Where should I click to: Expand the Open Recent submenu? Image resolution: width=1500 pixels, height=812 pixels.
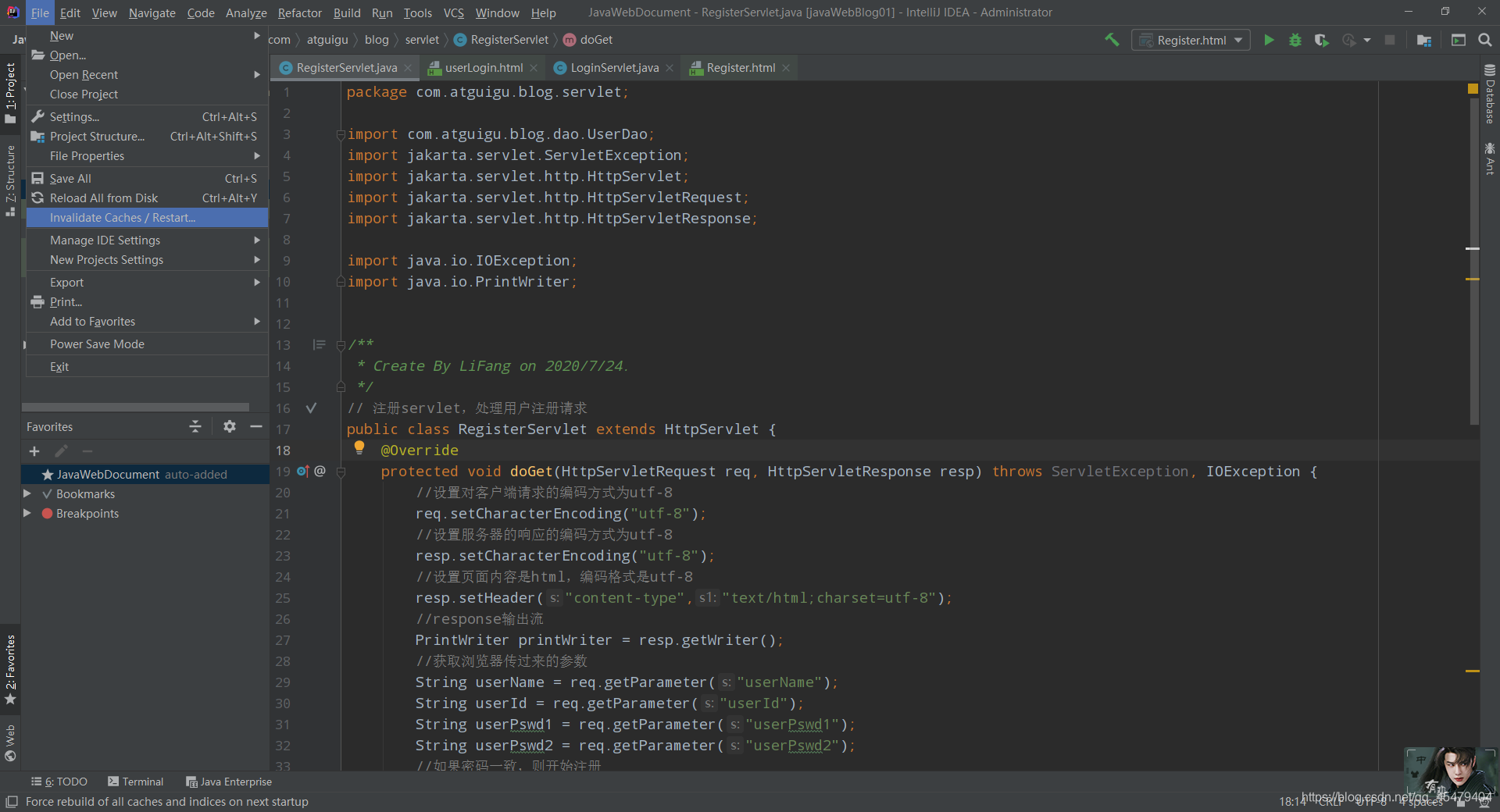click(148, 75)
